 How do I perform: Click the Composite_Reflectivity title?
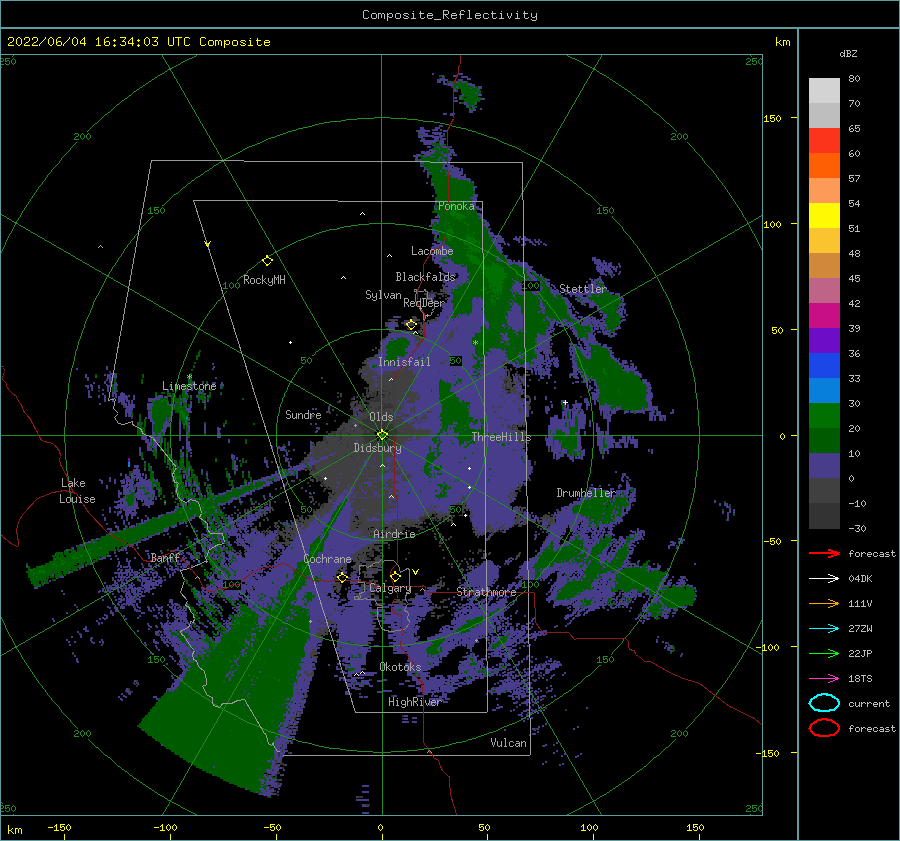pyautogui.click(x=449, y=15)
